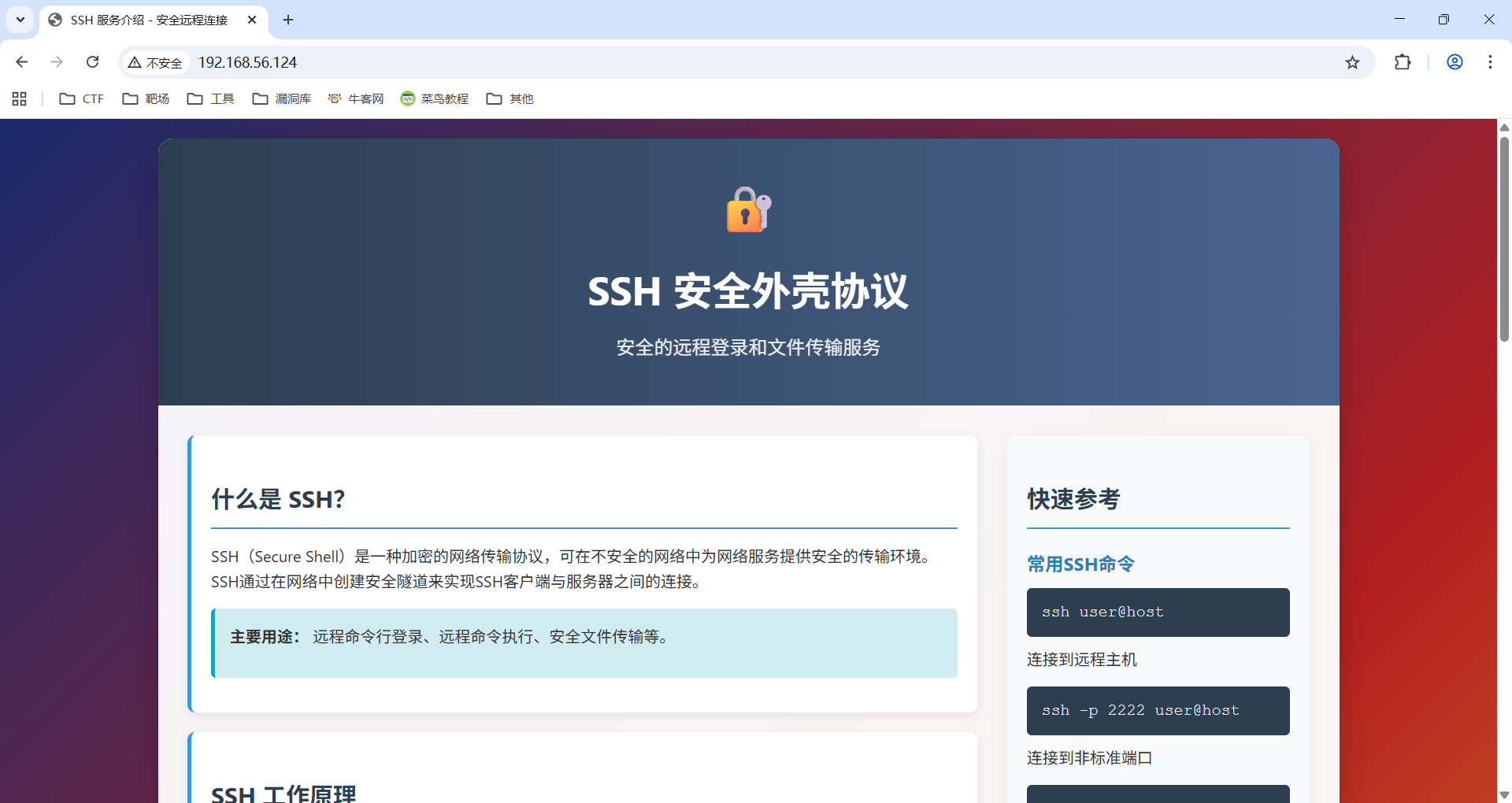1512x803 pixels.
Task: Close the browser window
Action: [x=1488, y=20]
